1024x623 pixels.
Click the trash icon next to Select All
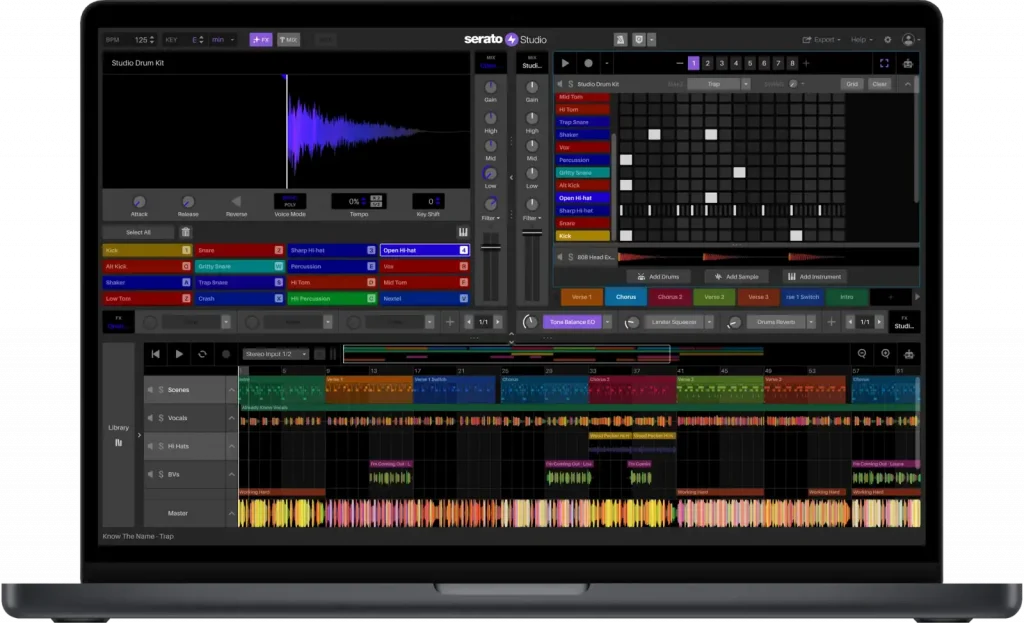point(185,231)
